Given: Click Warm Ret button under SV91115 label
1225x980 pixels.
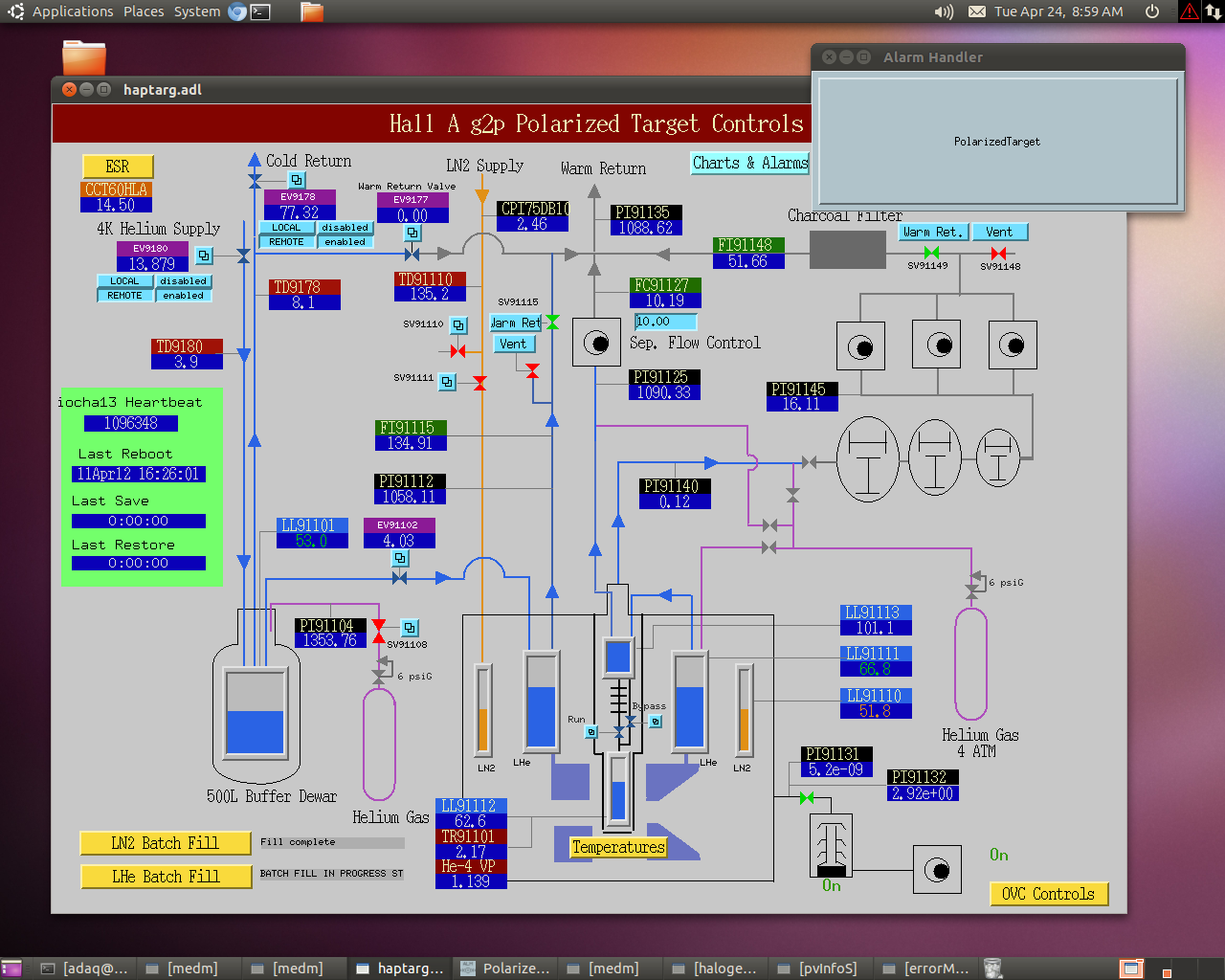Looking at the screenshot, I should [x=516, y=323].
